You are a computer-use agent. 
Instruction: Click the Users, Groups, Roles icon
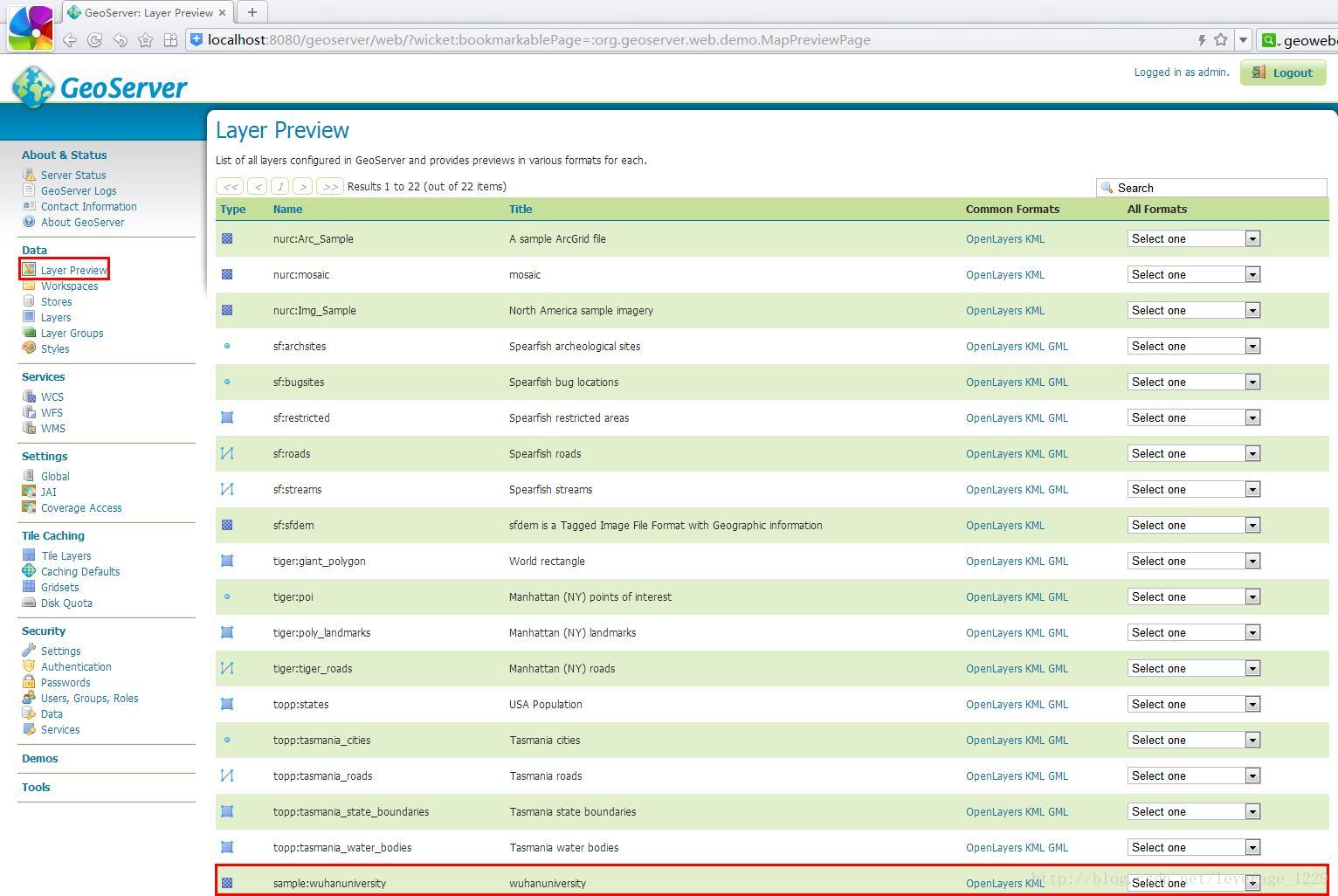coord(29,698)
